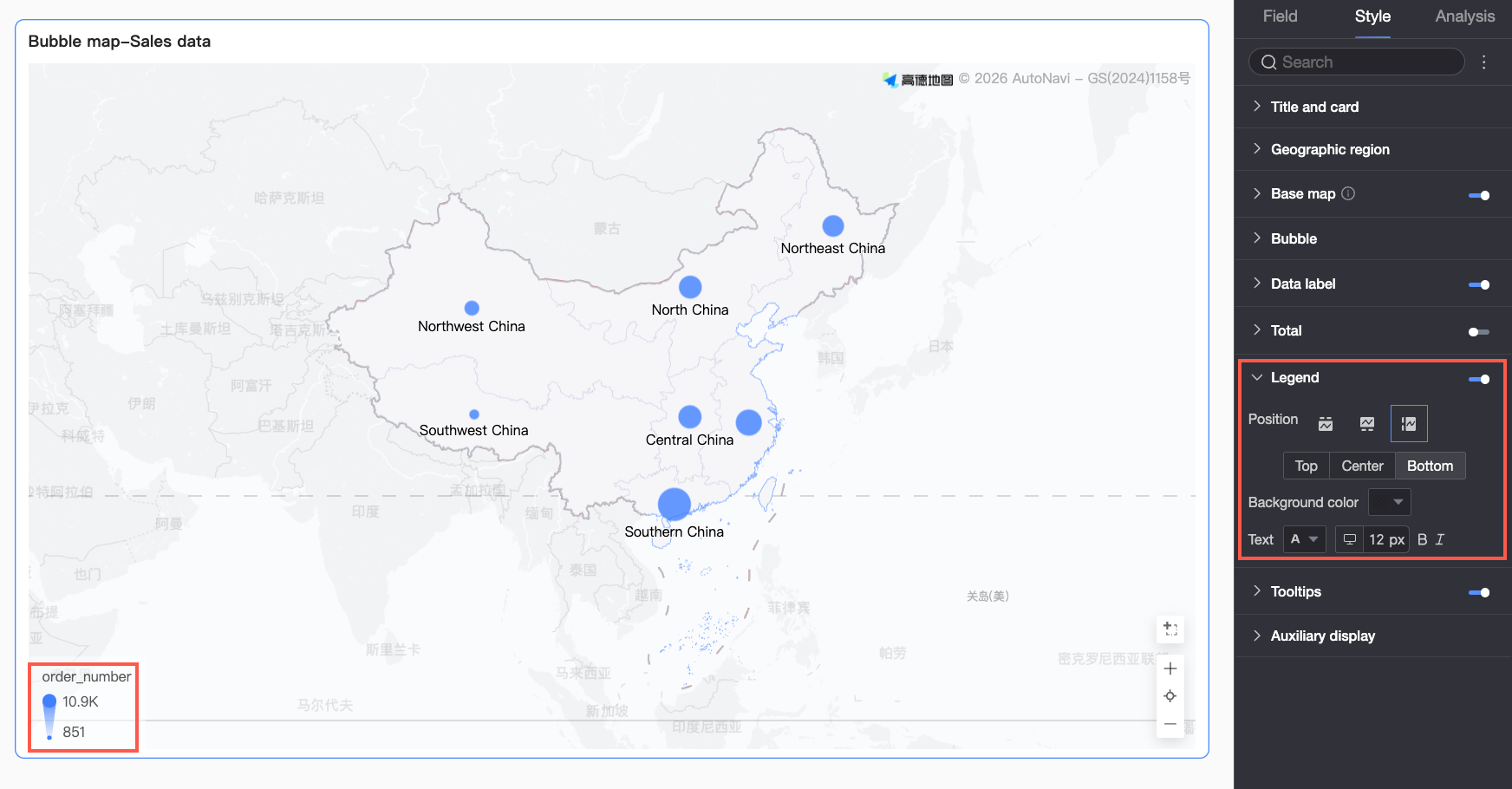Viewport: 1512px width, 789px height.
Task: Click the Northwest China bubble
Action: click(472, 308)
